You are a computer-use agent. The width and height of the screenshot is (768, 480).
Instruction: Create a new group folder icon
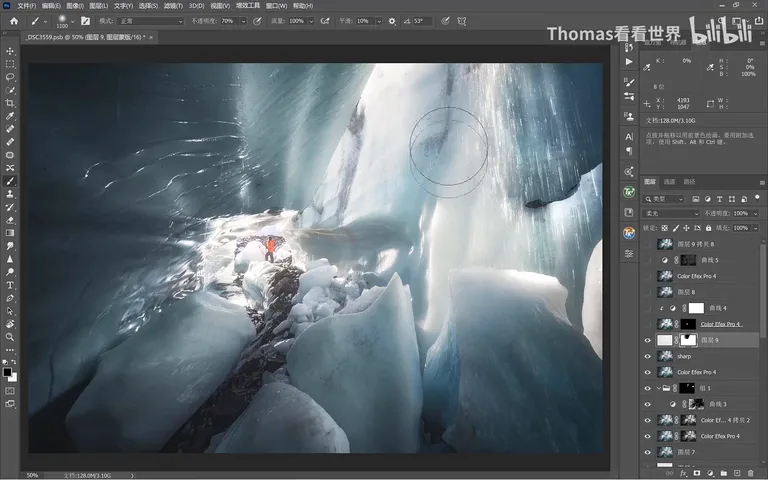723,473
